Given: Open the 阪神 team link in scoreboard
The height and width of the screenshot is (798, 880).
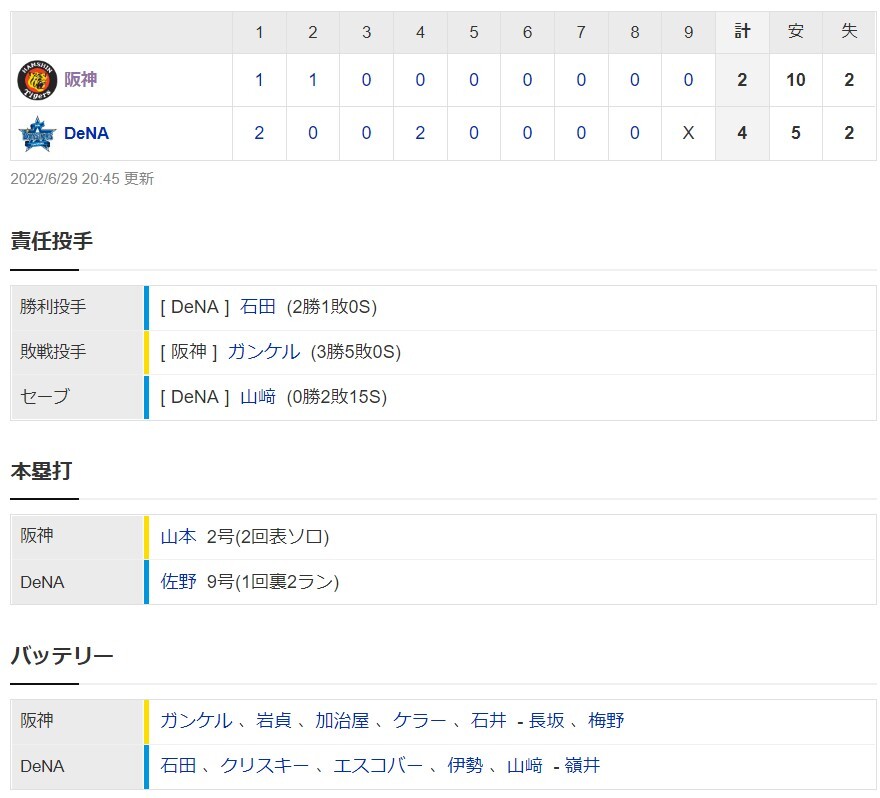Looking at the screenshot, I should click(x=81, y=80).
